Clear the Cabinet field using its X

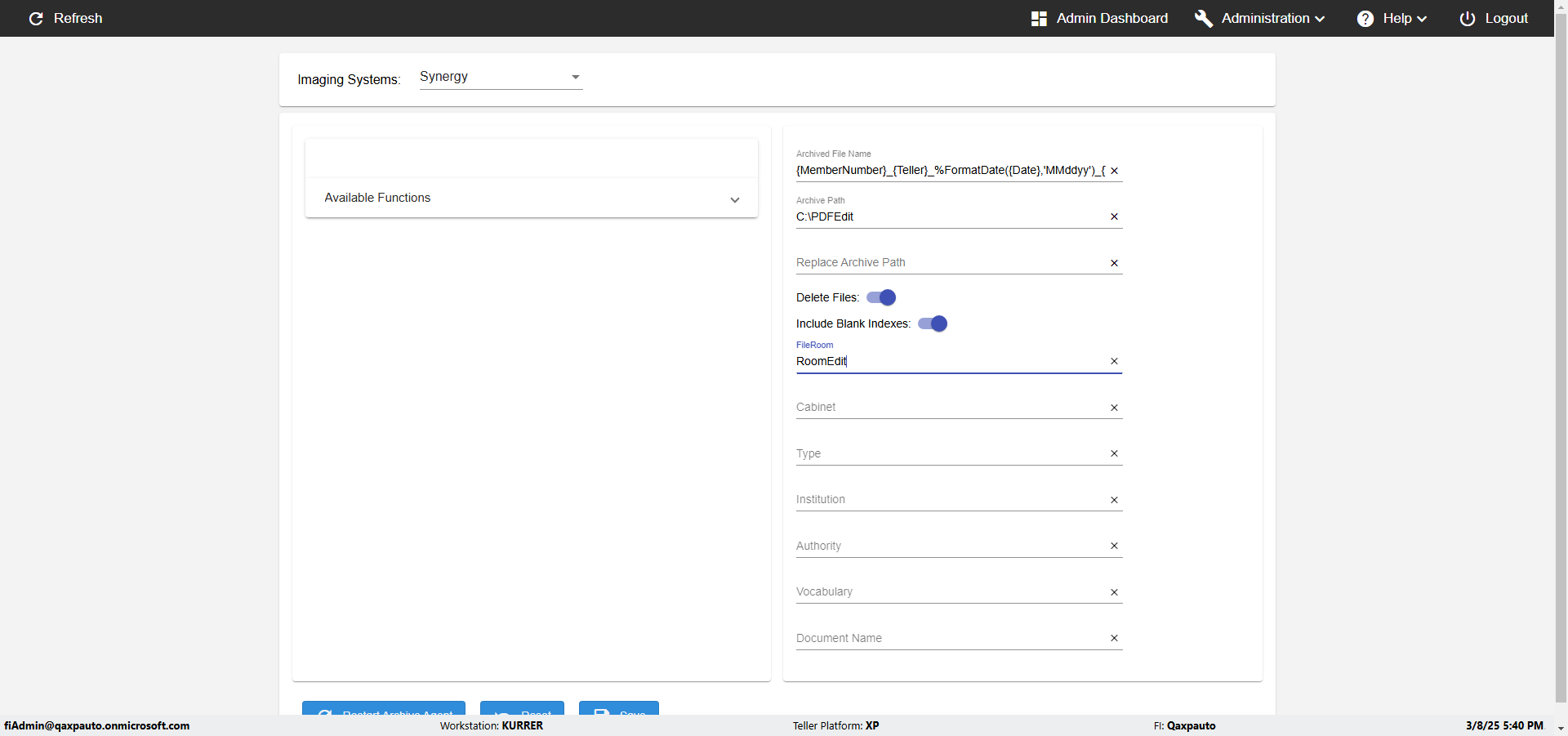click(x=1114, y=408)
